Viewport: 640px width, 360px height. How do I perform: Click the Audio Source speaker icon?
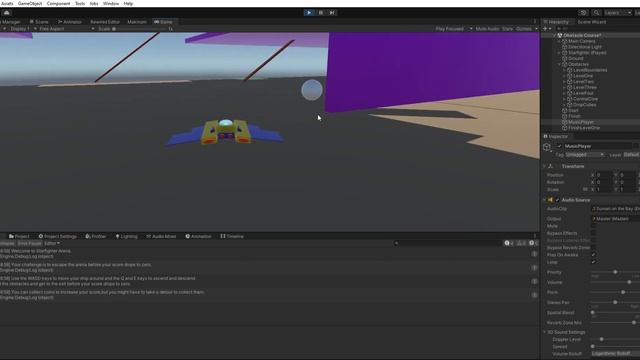[551, 200]
